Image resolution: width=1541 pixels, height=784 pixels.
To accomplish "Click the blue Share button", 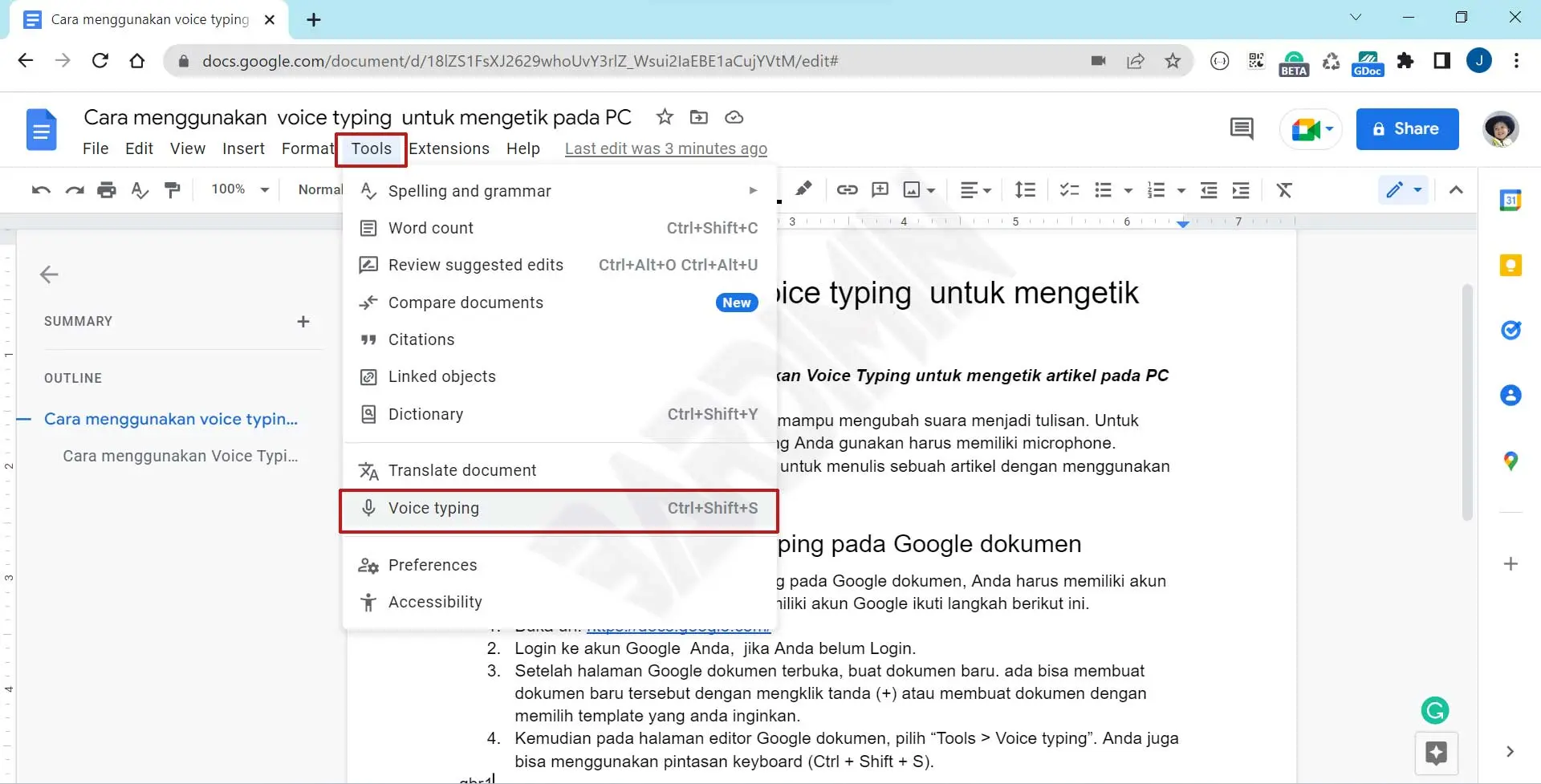I will [1407, 129].
